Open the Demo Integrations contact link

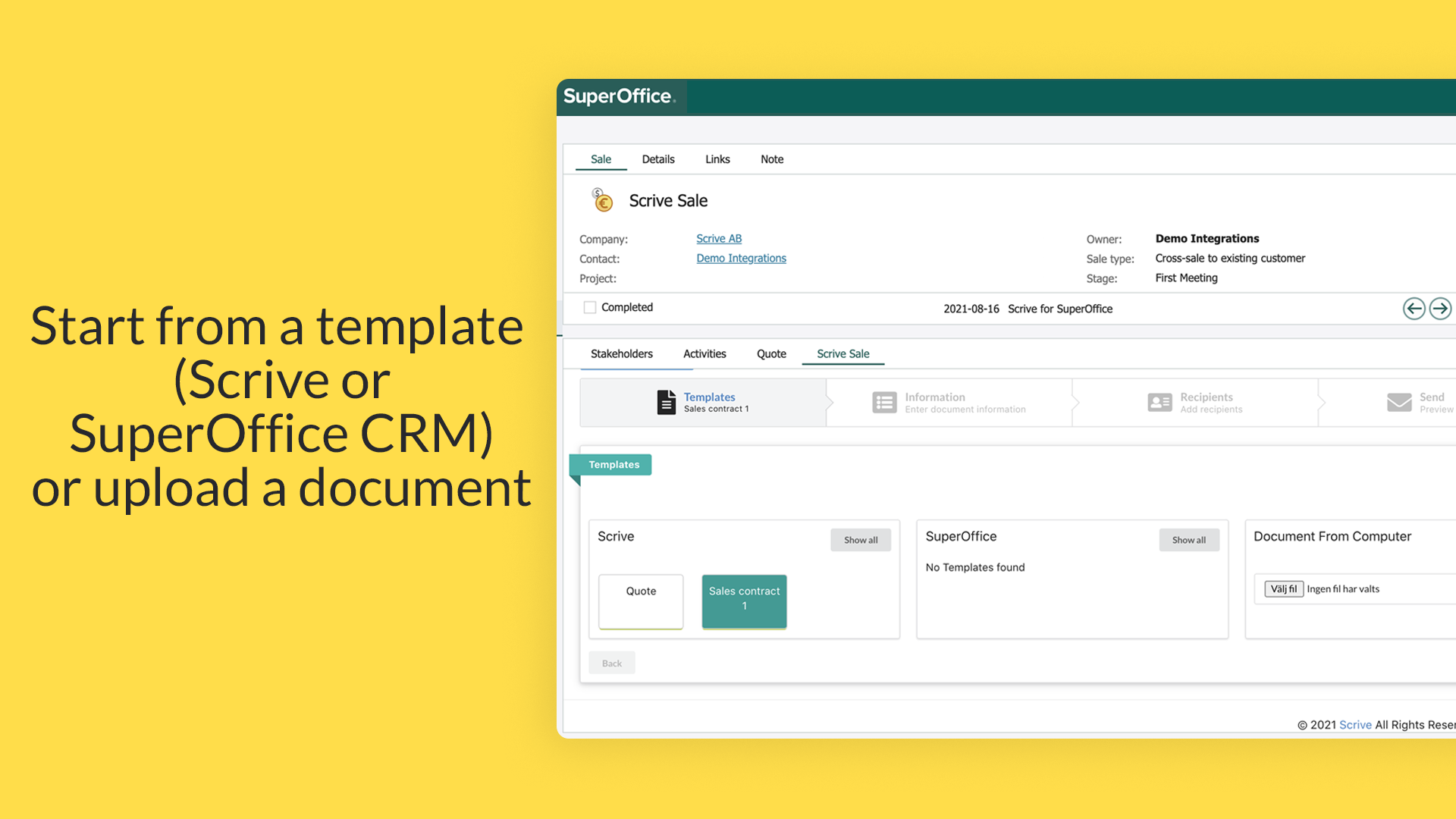[741, 259]
